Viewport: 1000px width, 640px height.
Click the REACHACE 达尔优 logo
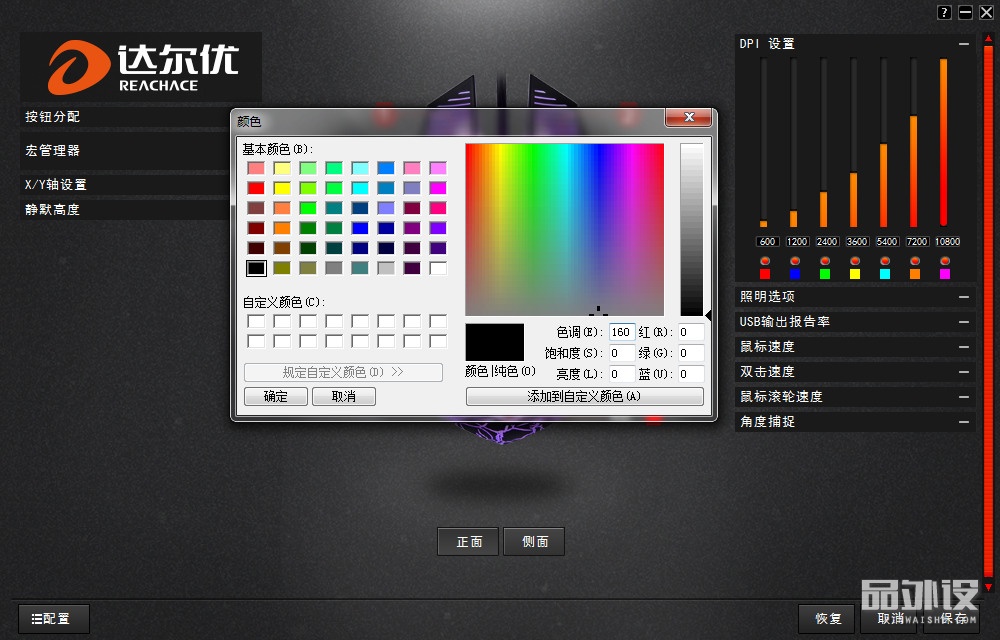(x=142, y=67)
